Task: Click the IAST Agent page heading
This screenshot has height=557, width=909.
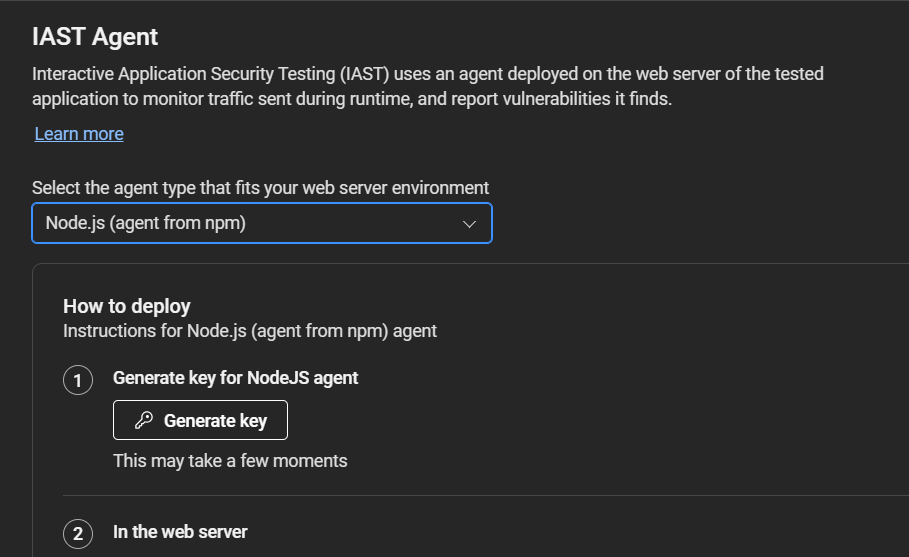Action: (95, 37)
